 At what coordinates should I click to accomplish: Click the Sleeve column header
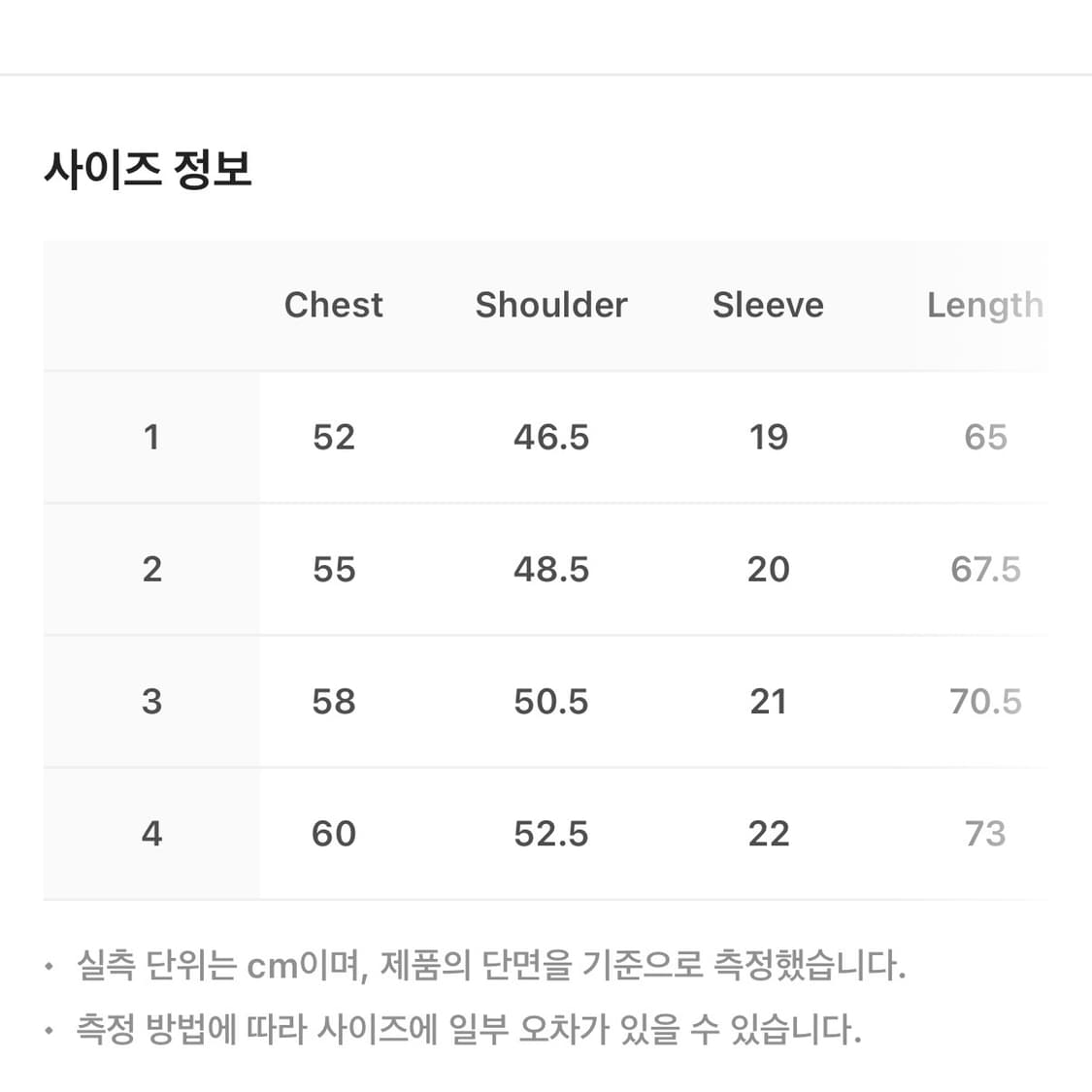pos(768,305)
